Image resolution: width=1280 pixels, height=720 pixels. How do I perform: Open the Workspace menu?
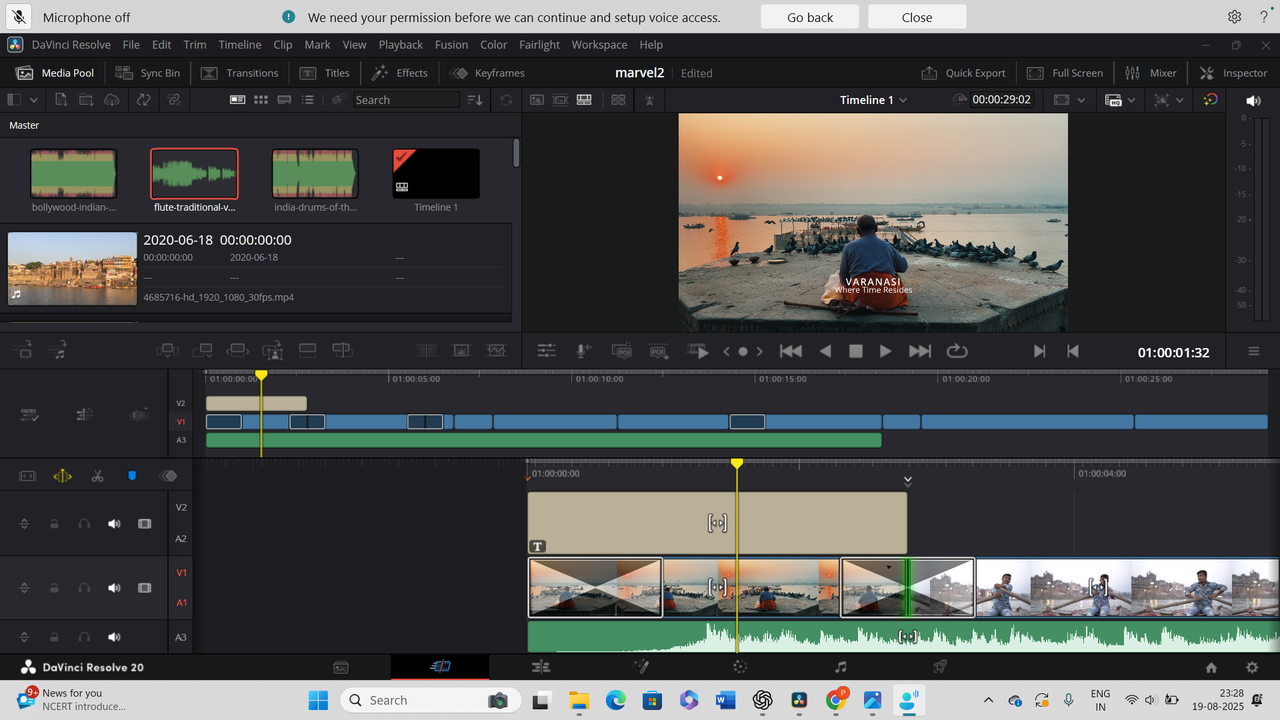pos(599,45)
